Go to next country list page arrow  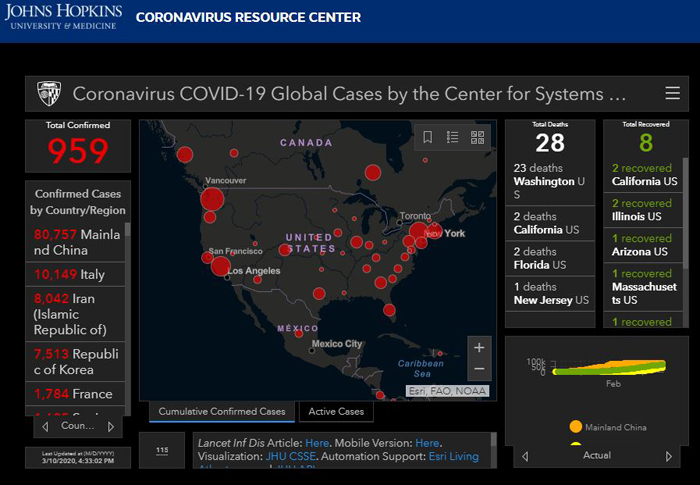[111, 427]
